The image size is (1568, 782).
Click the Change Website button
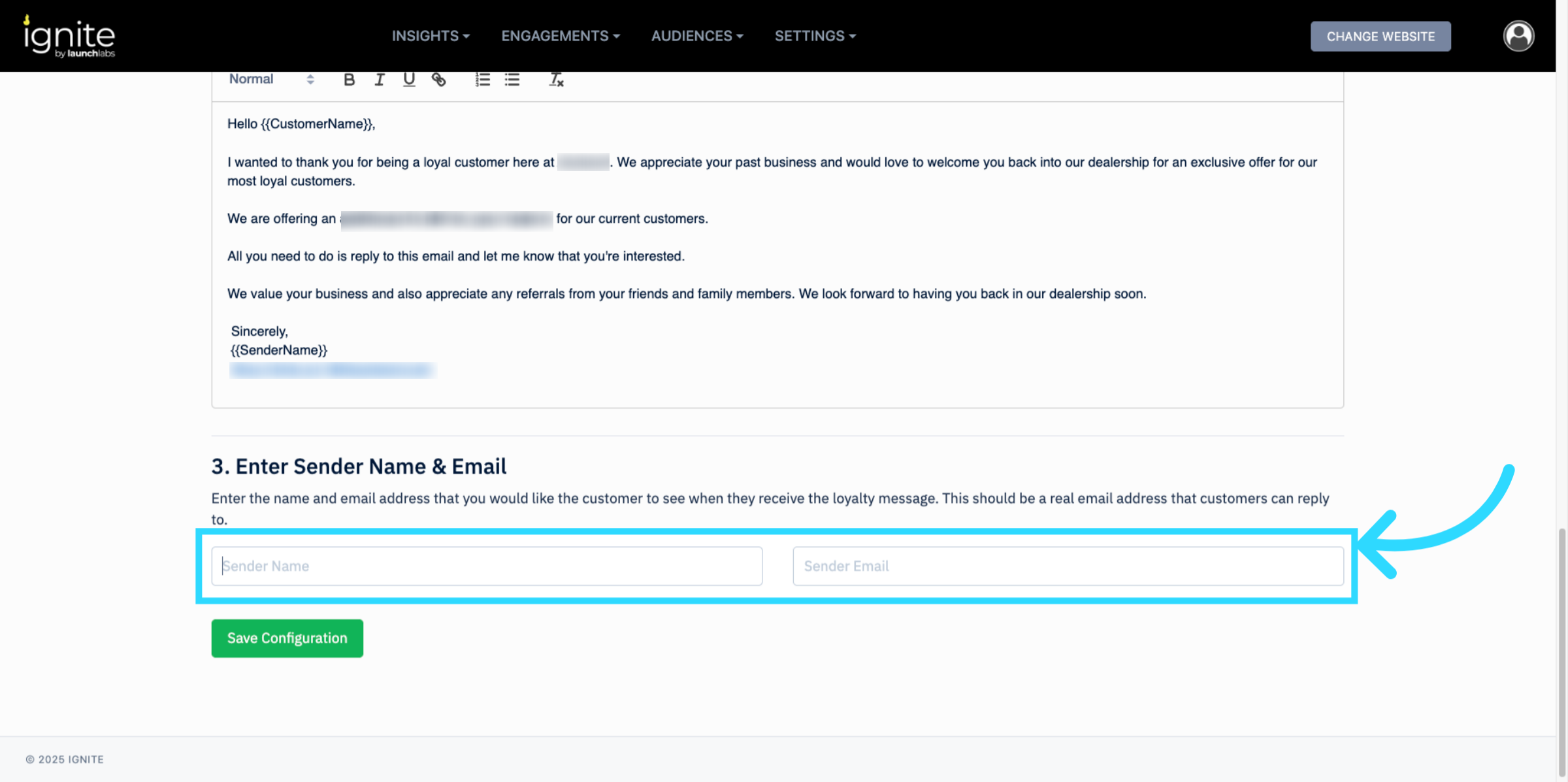(x=1380, y=37)
